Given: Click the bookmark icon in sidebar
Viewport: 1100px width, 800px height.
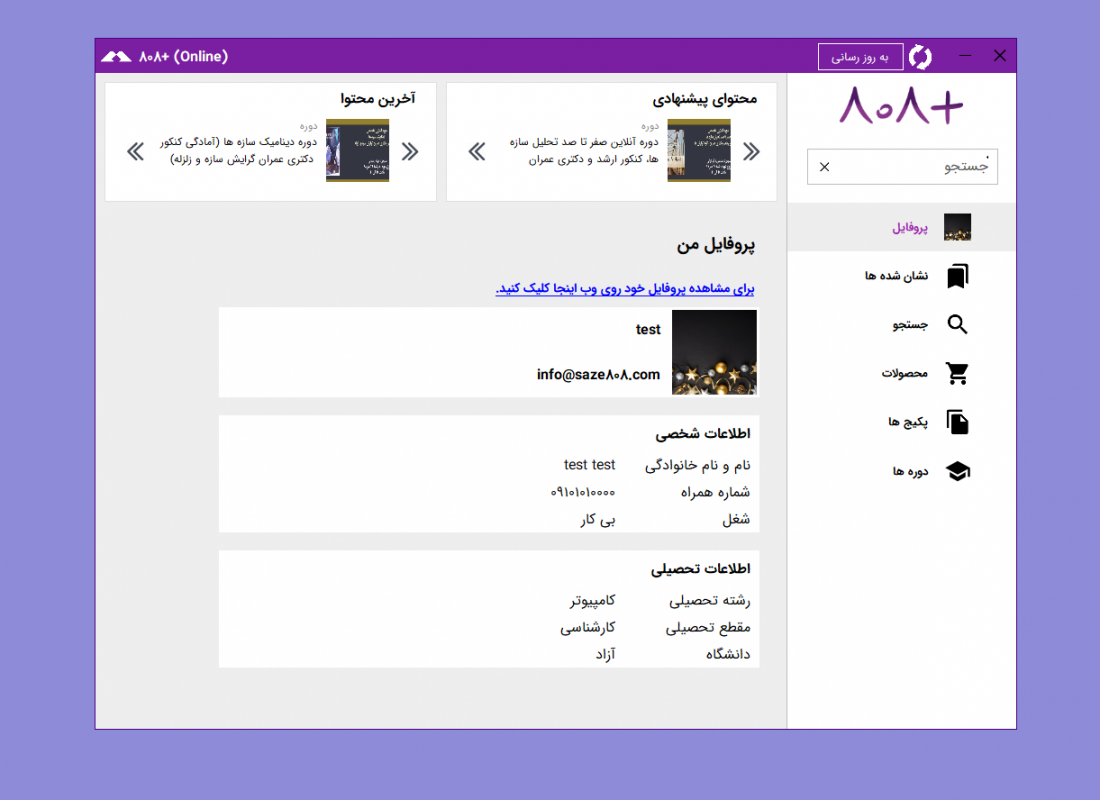Looking at the screenshot, I should (x=957, y=276).
